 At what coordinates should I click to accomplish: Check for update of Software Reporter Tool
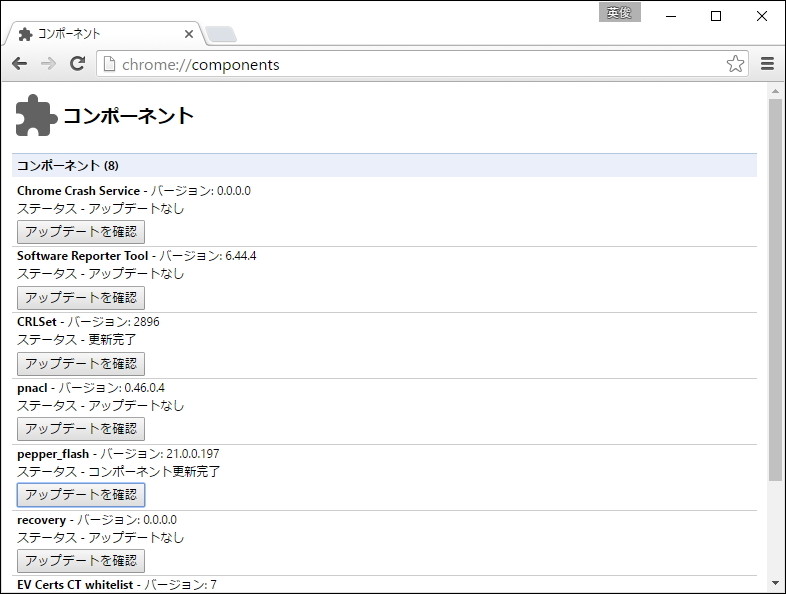pyautogui.click(x=81, y=298)
